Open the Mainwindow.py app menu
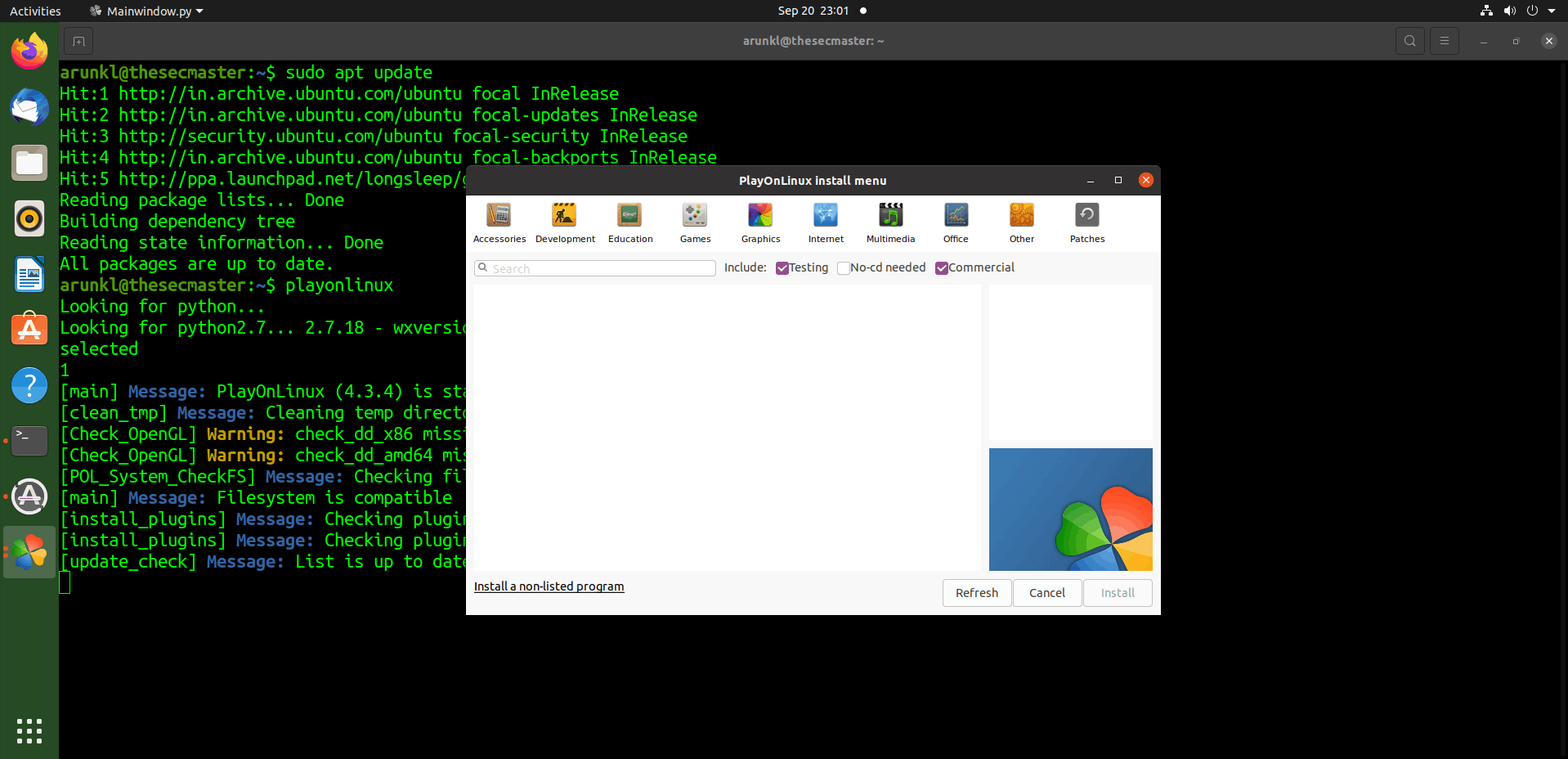The height and width of the screenshot is (759, 1568). (x=147, y=11)
